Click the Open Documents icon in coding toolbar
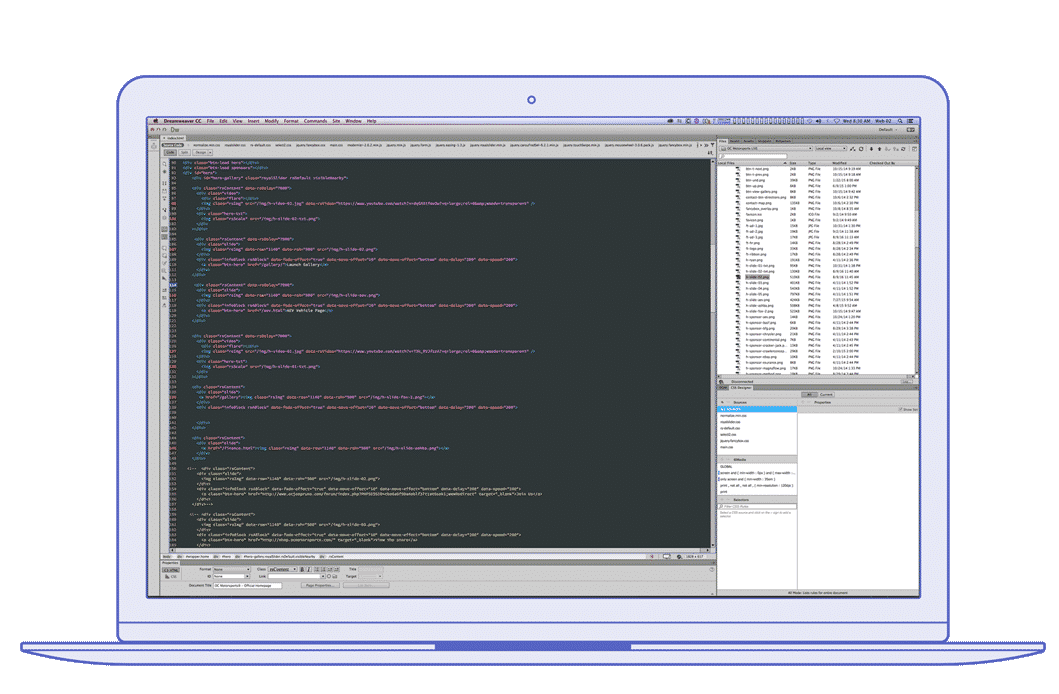The image size is (1059, 694). click(x=164, y=163)
